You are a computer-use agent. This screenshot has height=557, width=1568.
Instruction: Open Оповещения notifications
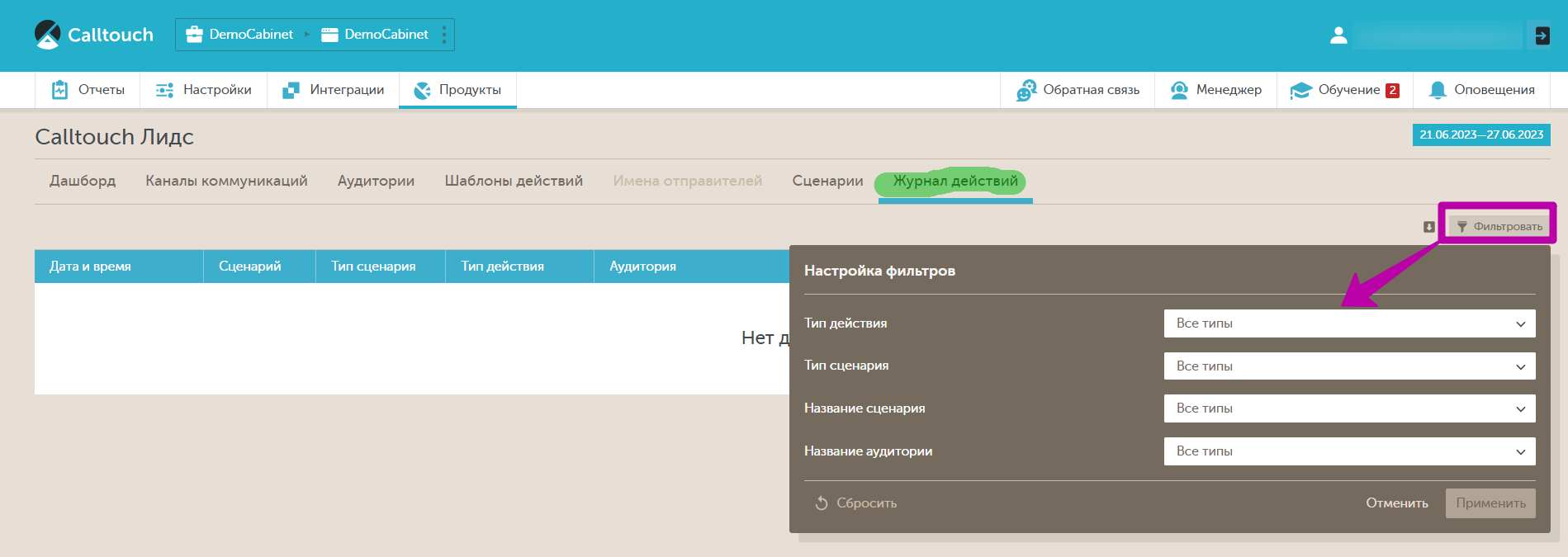tap(1481, 90)
